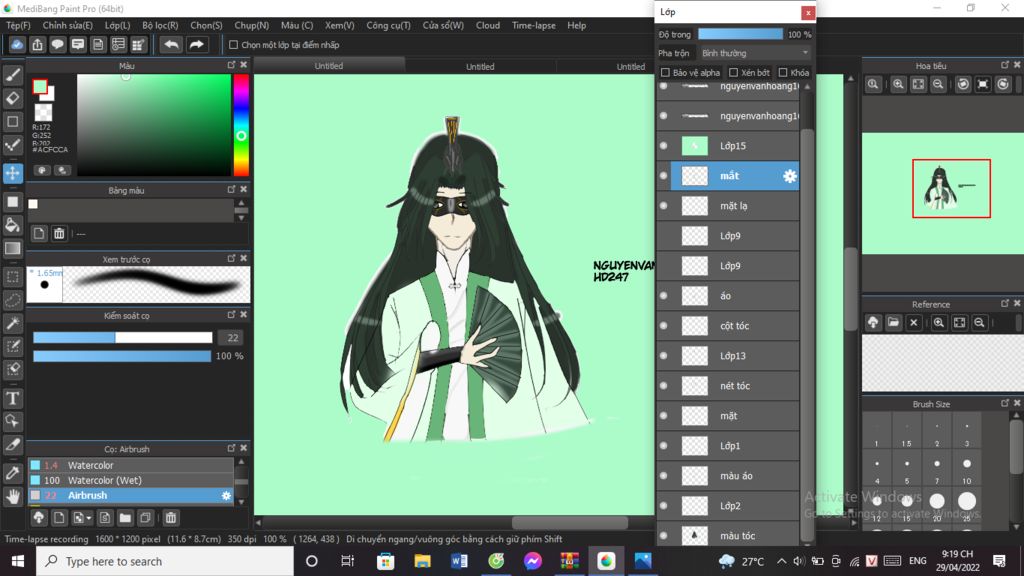Open the Time-lapse menu
Screen dimensions: 1024x576
click(534, 25)
